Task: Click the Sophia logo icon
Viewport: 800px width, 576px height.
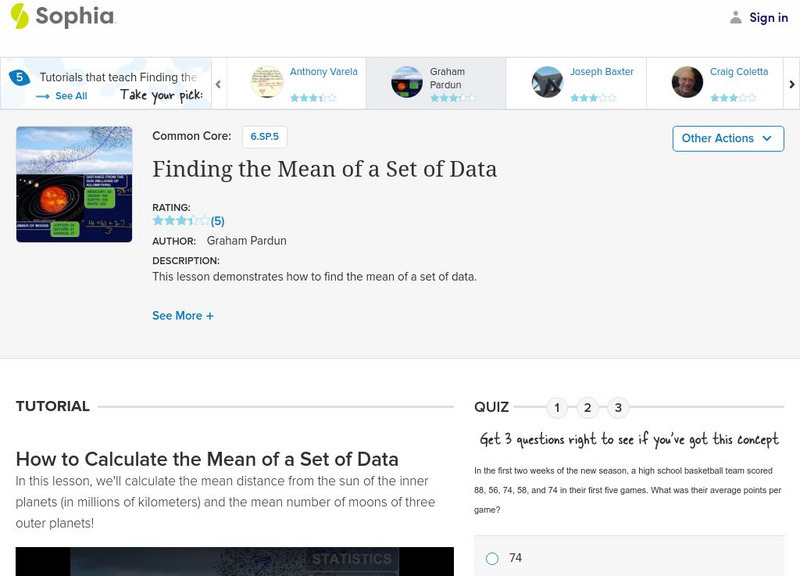Action: pos(19,16)
